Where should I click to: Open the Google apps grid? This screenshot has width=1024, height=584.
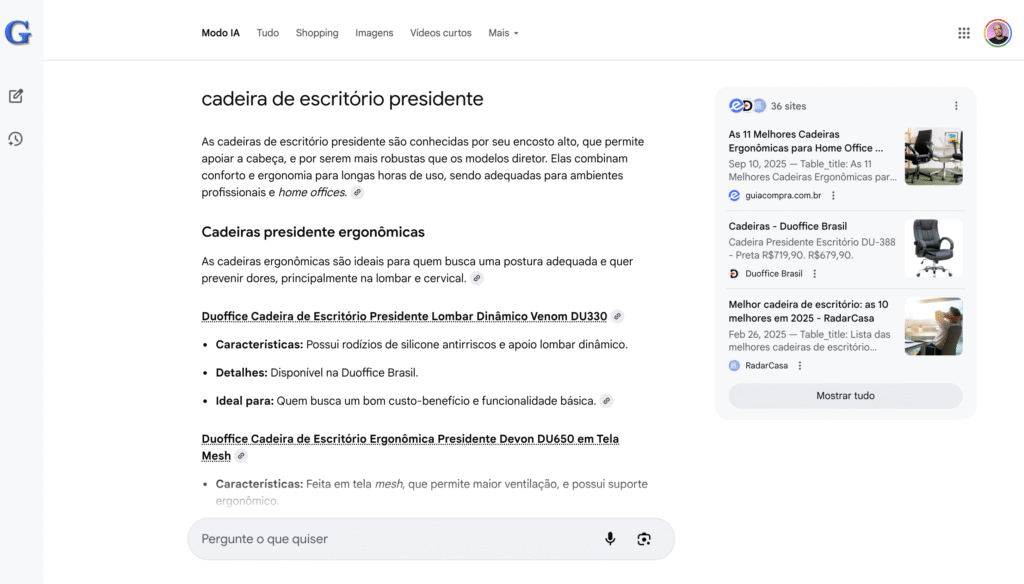(964, 33)
